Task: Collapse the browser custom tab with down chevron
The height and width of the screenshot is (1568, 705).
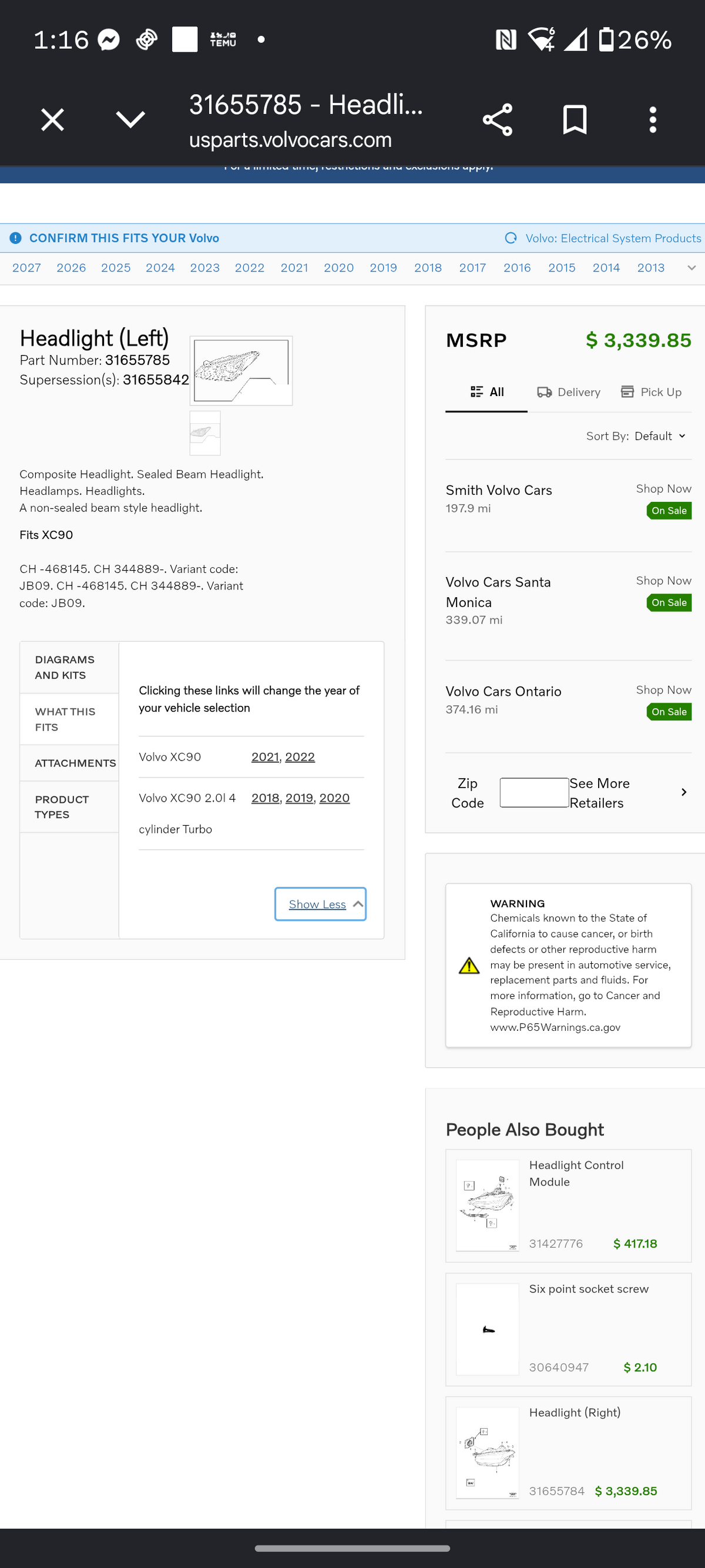Action: (x=130, y=119)
